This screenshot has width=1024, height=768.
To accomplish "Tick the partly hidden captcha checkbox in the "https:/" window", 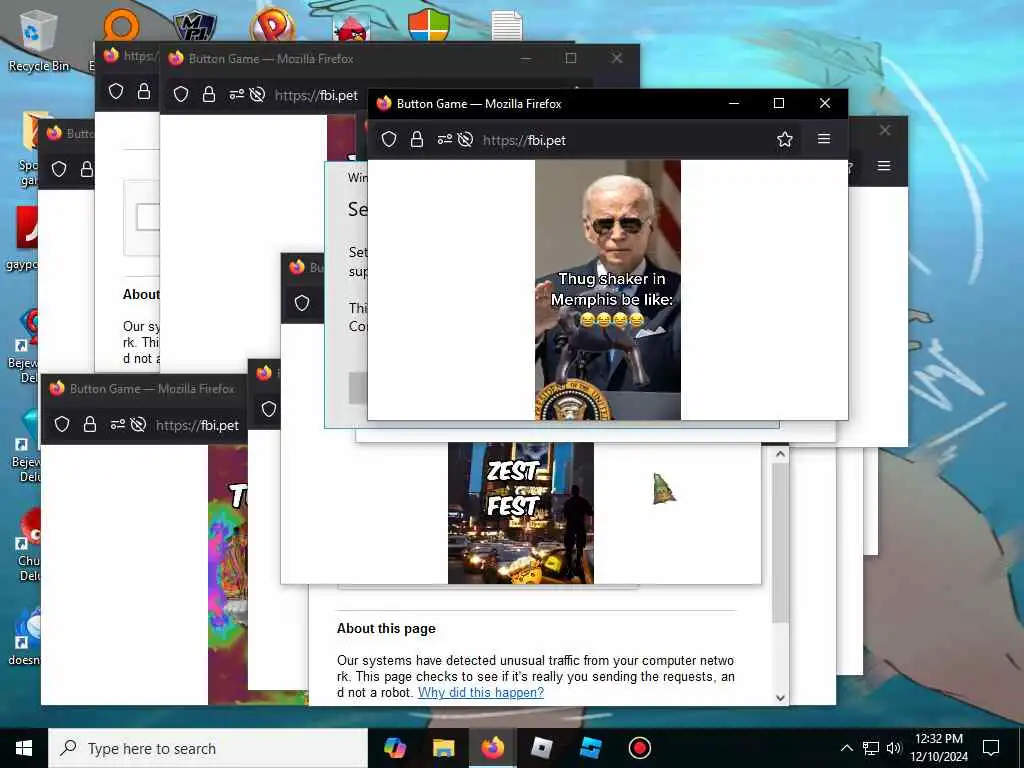I will click(147, 217).
